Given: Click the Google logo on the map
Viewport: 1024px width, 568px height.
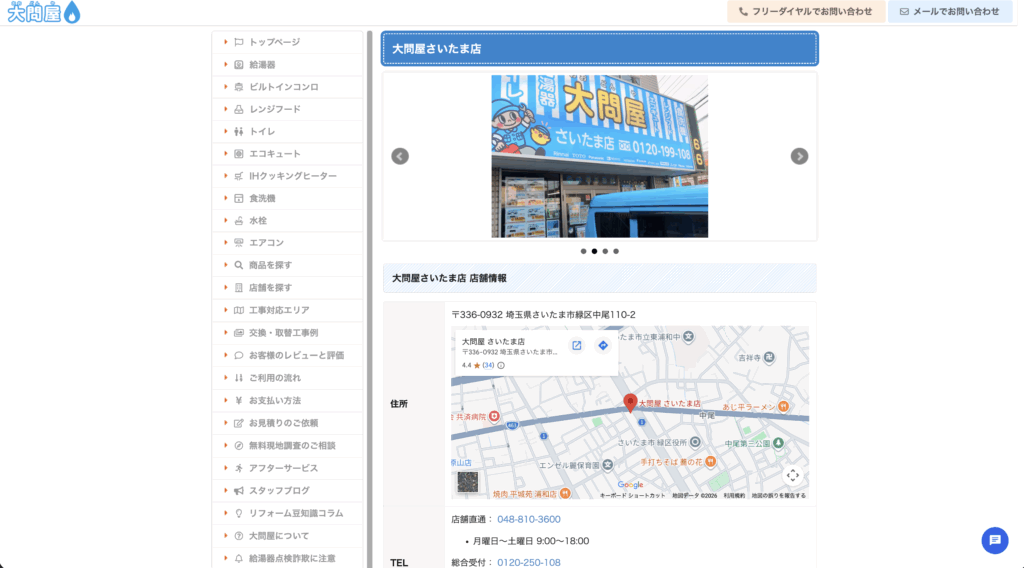Looking at the screenshot, I should (x=630, y=485).
